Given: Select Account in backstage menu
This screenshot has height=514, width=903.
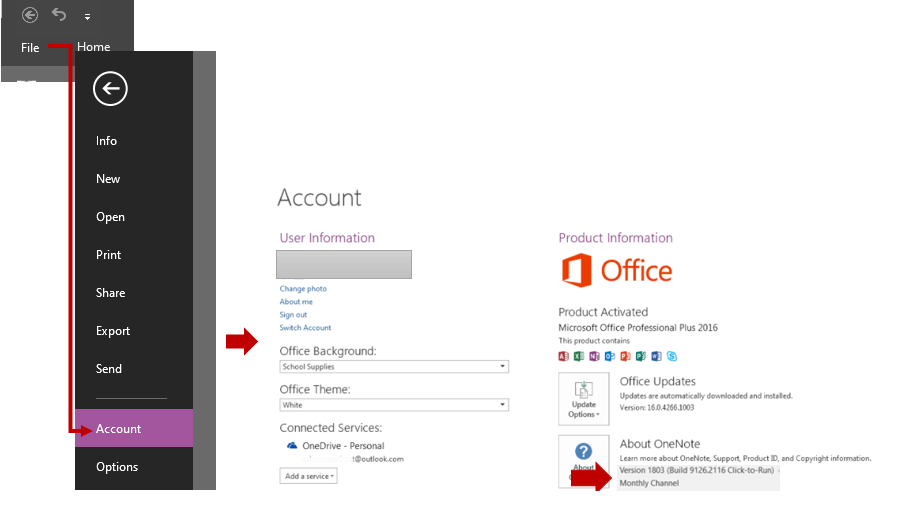Looking at the screenshot, I should [134, 428].
